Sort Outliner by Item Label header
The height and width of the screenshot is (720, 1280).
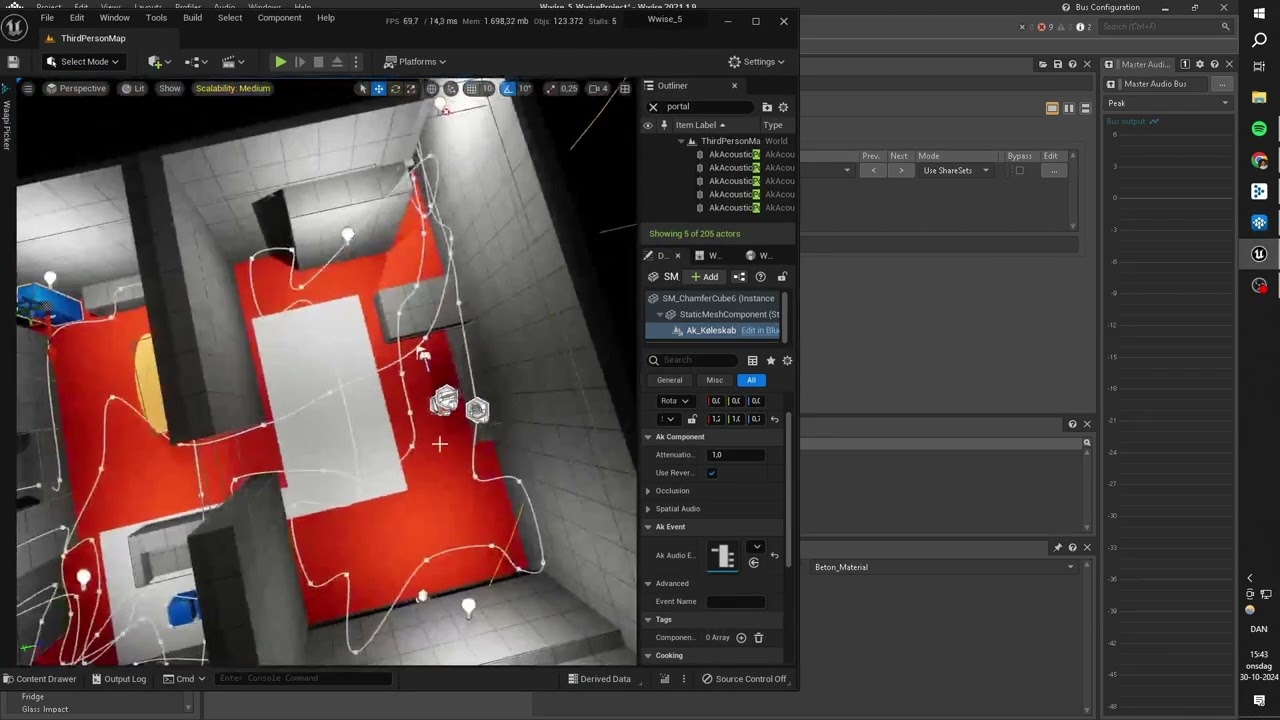(700, 125)
